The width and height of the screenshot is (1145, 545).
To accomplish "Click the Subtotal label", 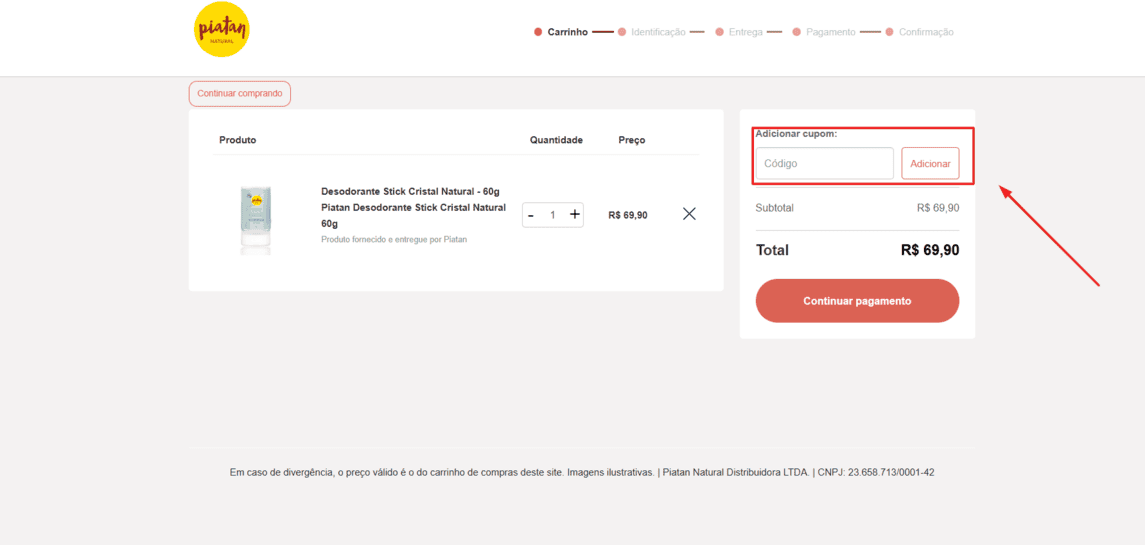I will 775,208.
